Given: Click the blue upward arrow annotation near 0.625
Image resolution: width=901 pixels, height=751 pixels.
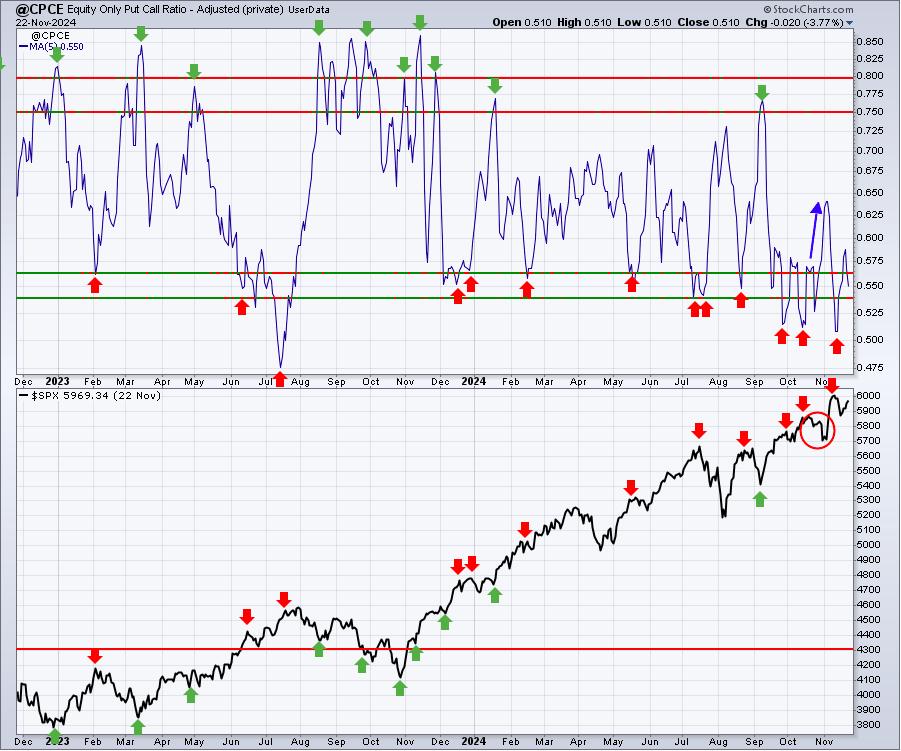Looking at the screenshot, I should pyautogui.click(x=815, y=230).
